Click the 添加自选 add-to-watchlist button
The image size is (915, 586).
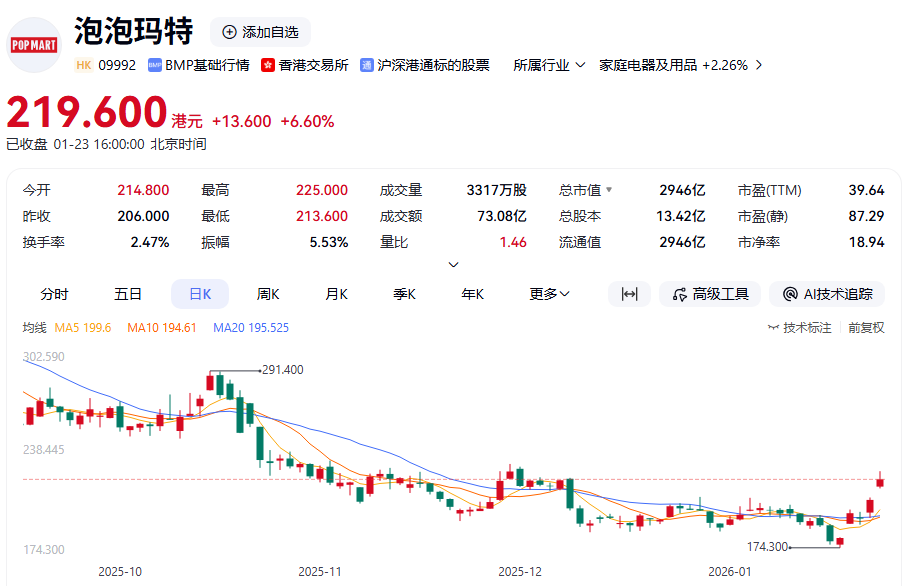[260, 31]
